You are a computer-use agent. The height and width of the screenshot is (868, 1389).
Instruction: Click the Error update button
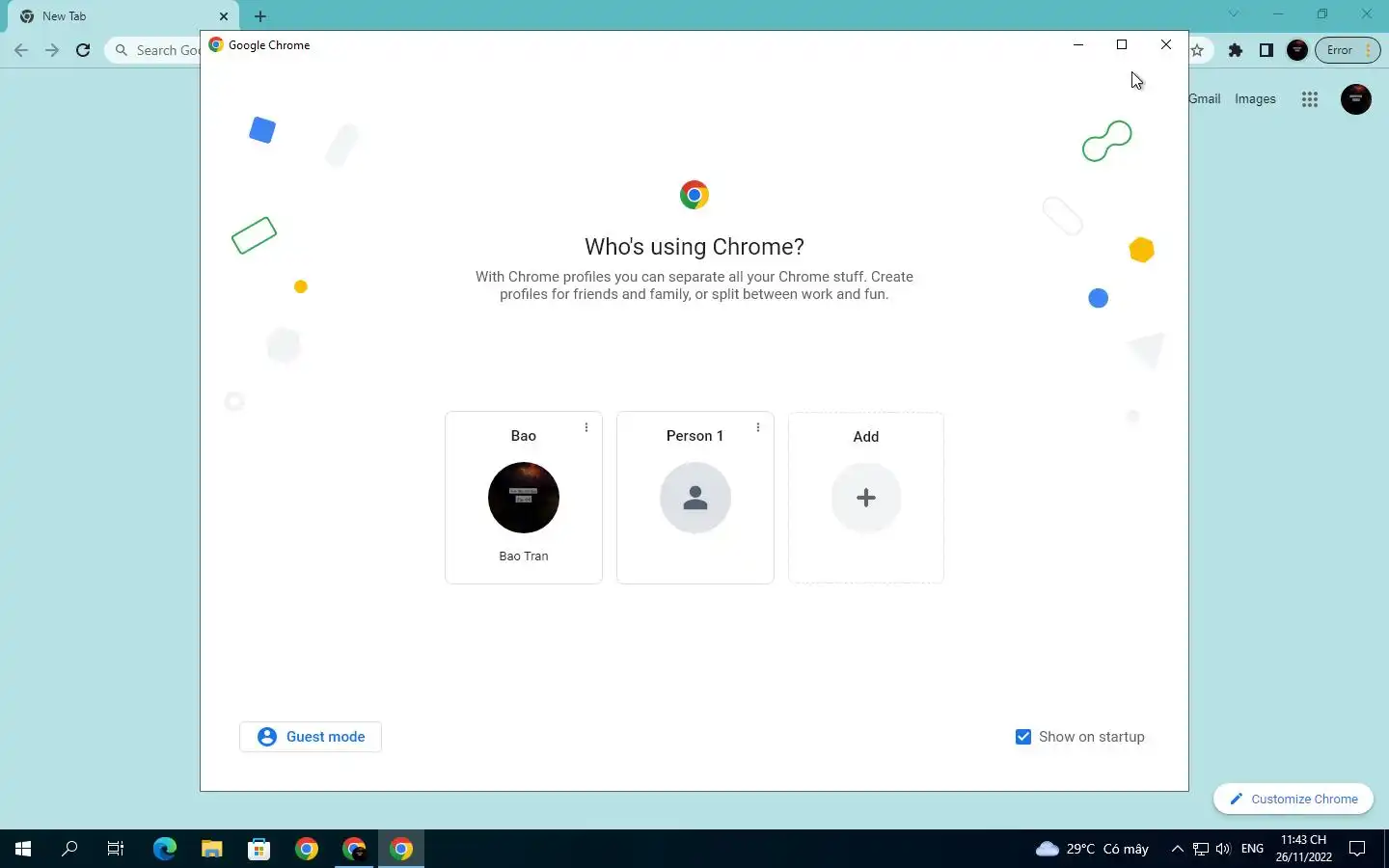point(1348,50)
